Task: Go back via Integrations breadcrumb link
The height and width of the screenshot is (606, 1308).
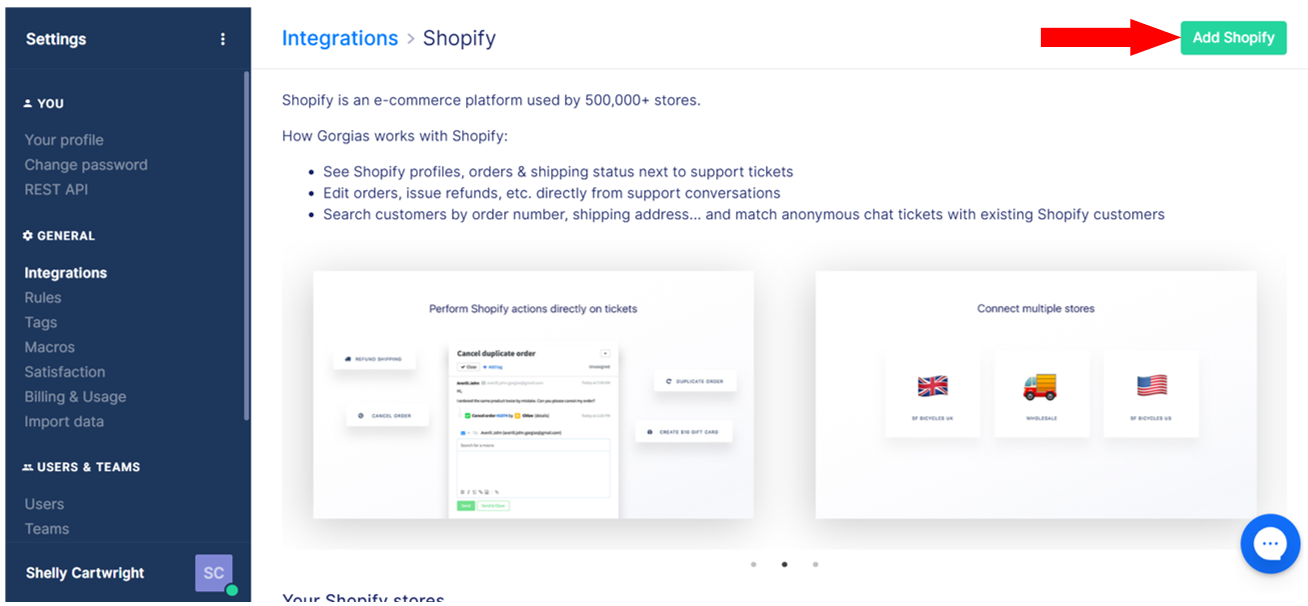Action: pos(340,38)
